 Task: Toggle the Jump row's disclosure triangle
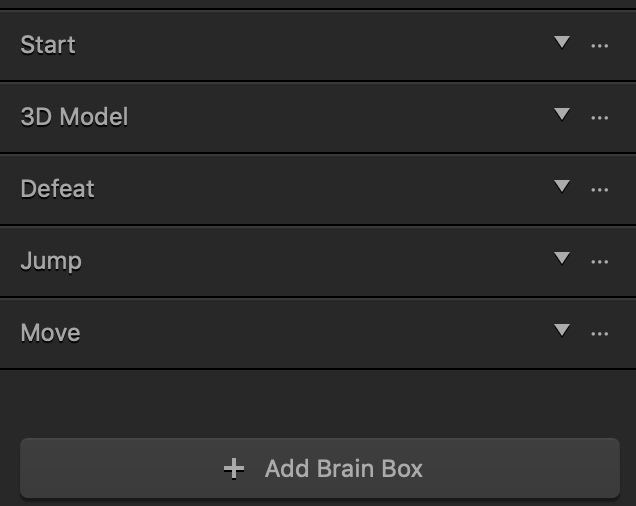click(562, 258)
